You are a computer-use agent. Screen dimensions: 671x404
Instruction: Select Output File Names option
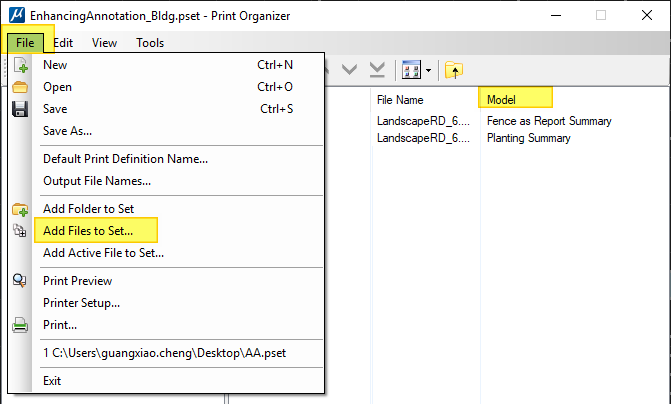click(x=97, y=181)
